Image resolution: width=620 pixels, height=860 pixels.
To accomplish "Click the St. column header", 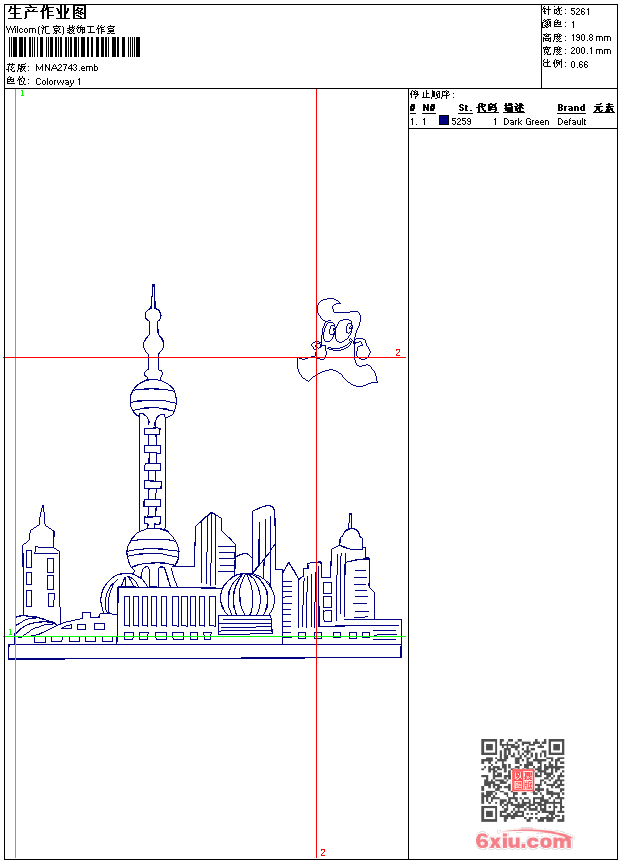I will pyautogui.click(x=464, y=108).
